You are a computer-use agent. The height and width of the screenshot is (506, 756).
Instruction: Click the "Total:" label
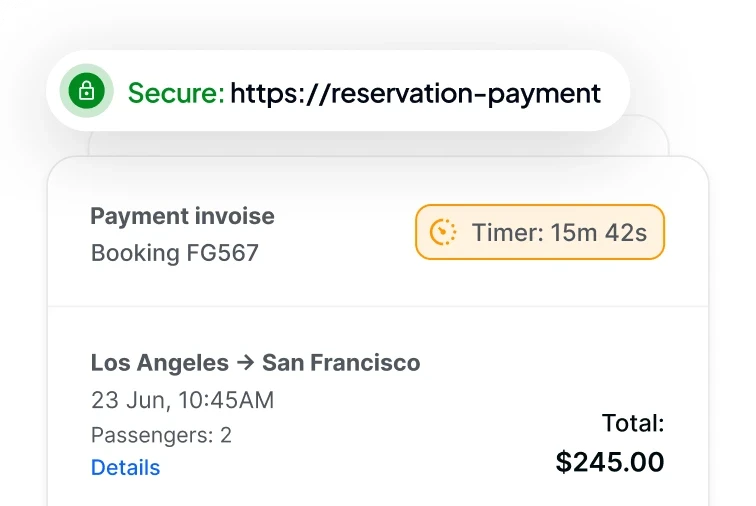pos(632,423)
